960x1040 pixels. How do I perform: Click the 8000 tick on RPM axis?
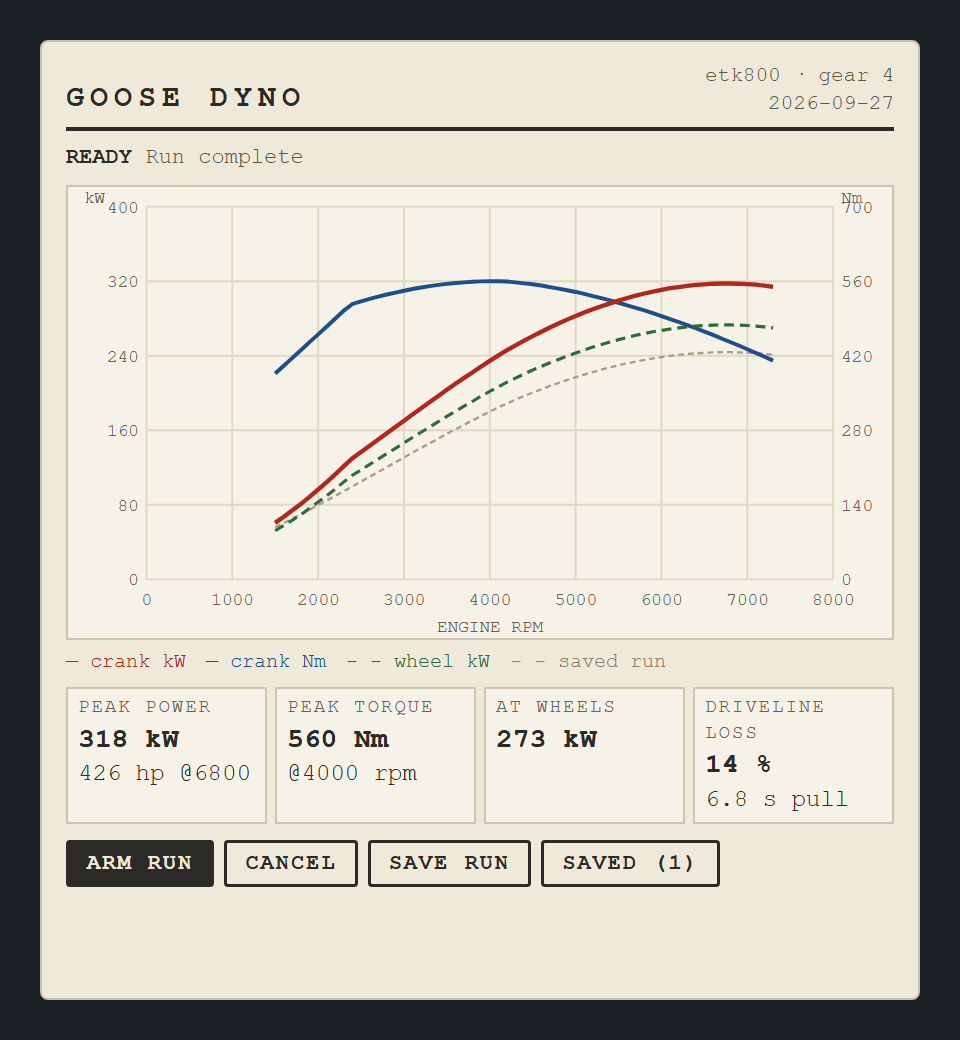(x=833, y=600)
